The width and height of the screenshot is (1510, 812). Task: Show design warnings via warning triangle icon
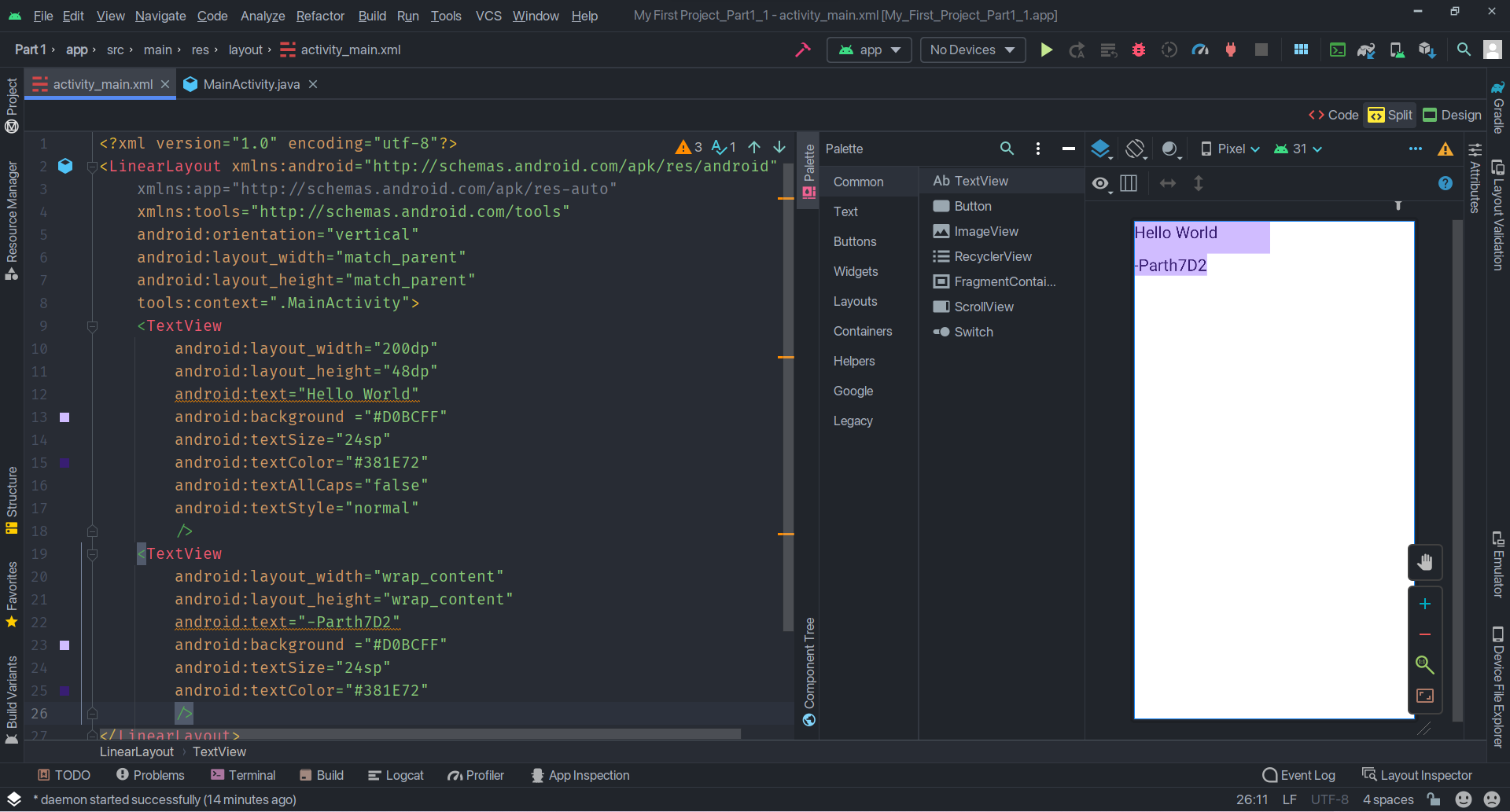(1446, 149)
